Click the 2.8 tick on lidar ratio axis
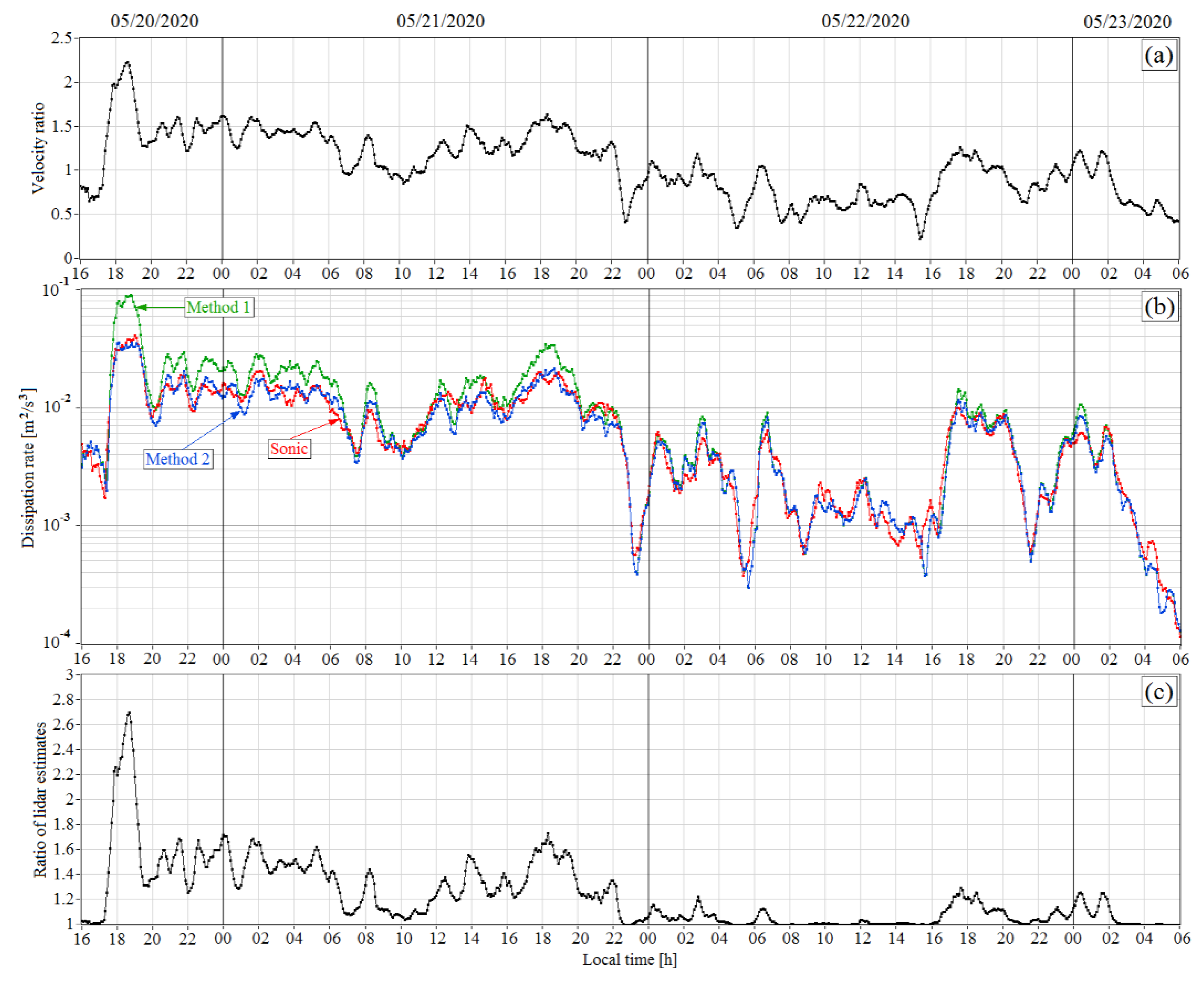The width and height of the screenshot is (1204, 987). (x=63, y=699)
